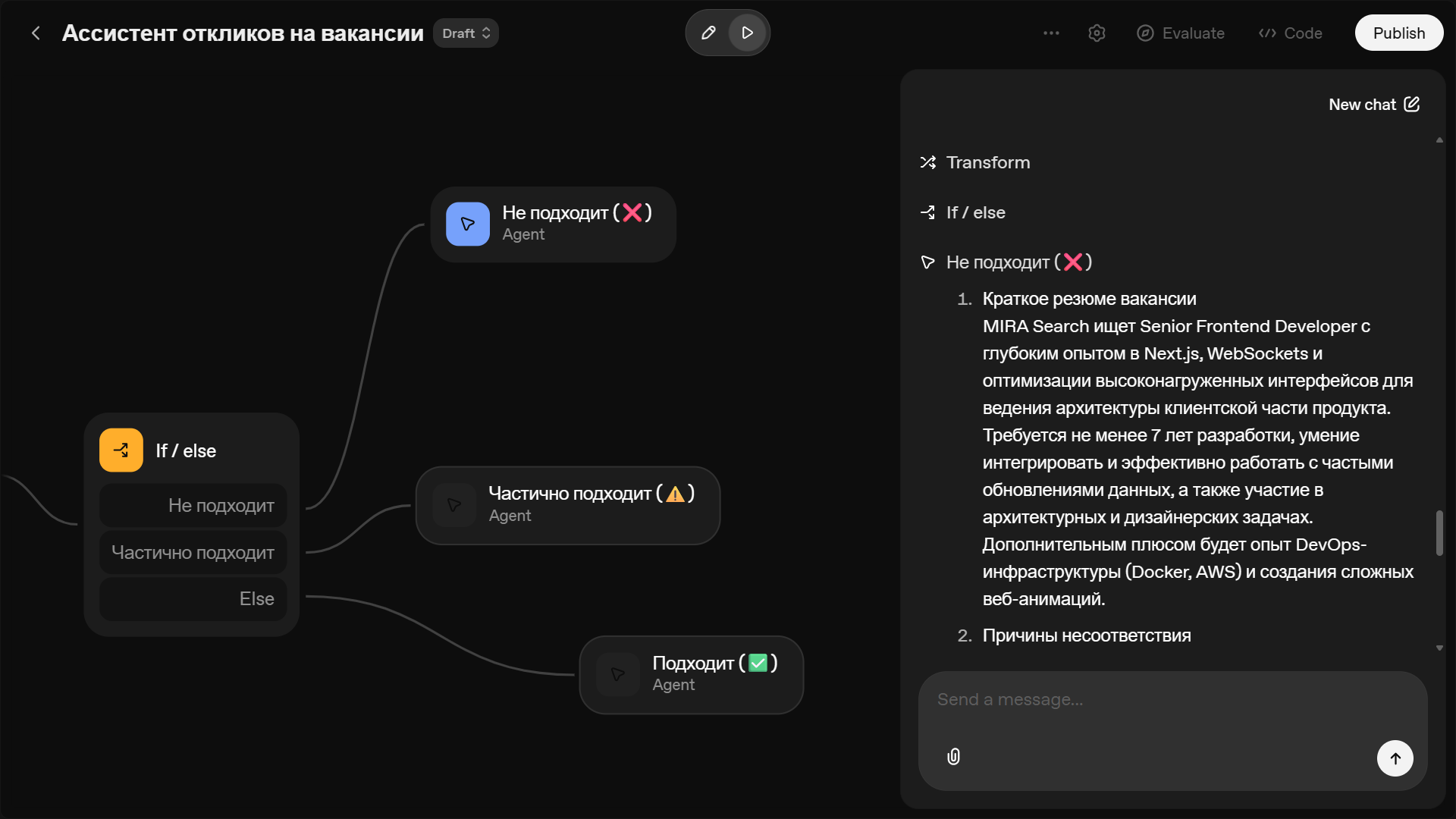This screenshot has height=819, width=1456.
Task: Click the chat panel scrollbar thumb
Action: tap(1439, 533)
